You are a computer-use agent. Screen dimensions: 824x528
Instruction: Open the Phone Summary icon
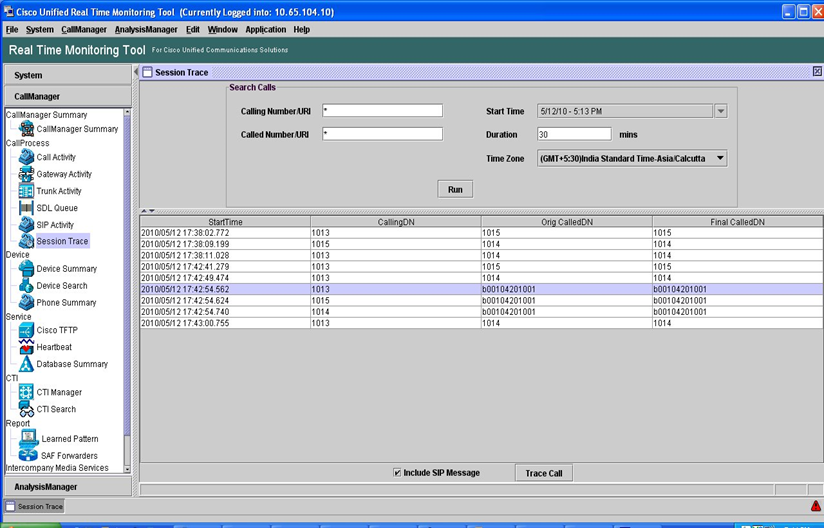pyautogui.click(x=26, y=302)
